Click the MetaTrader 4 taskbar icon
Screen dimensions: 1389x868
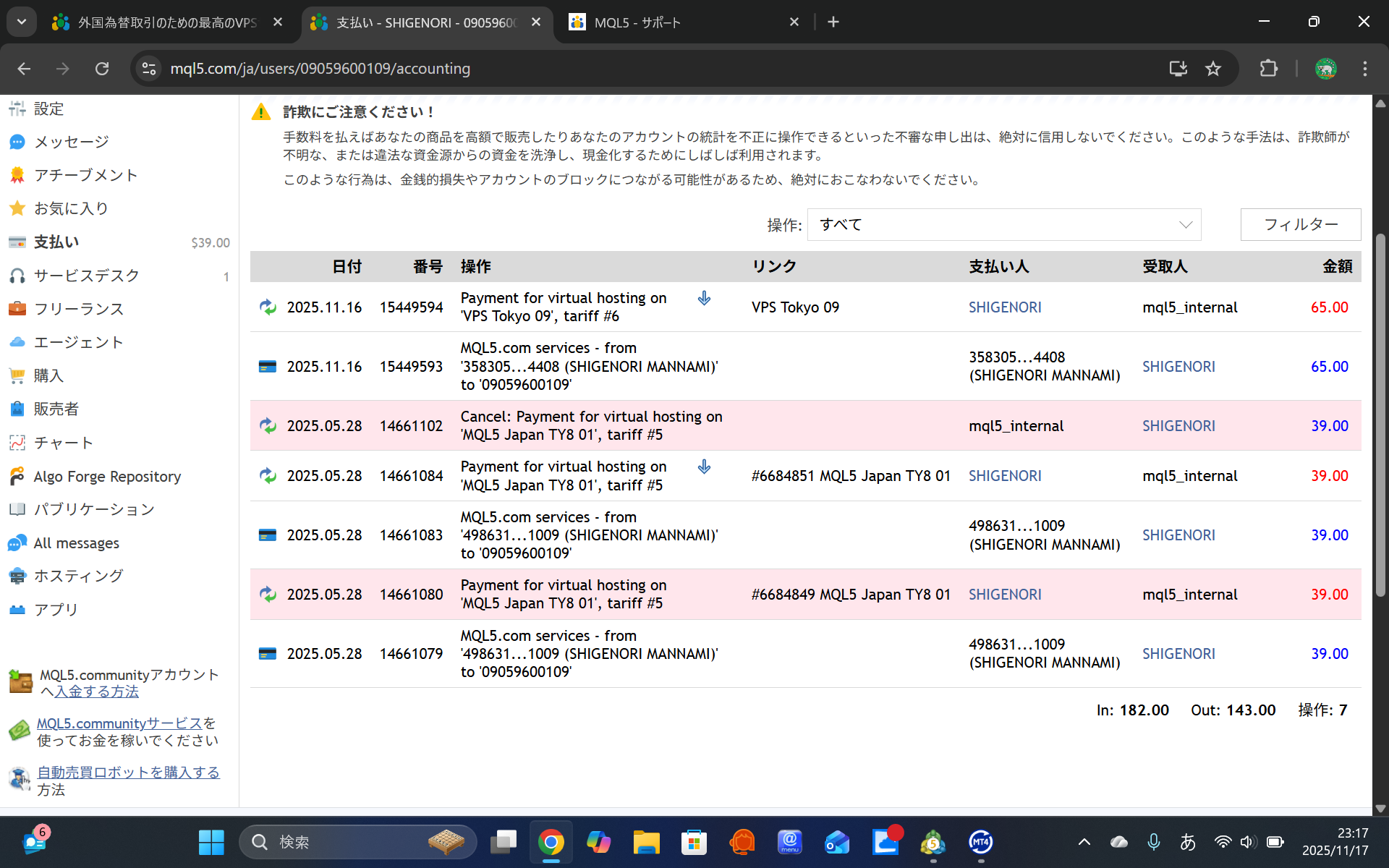tap(980, 842)
